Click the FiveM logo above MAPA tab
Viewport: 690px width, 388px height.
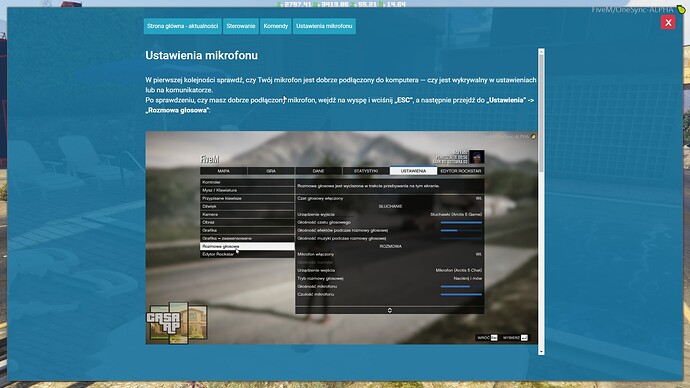click(209, 159)
